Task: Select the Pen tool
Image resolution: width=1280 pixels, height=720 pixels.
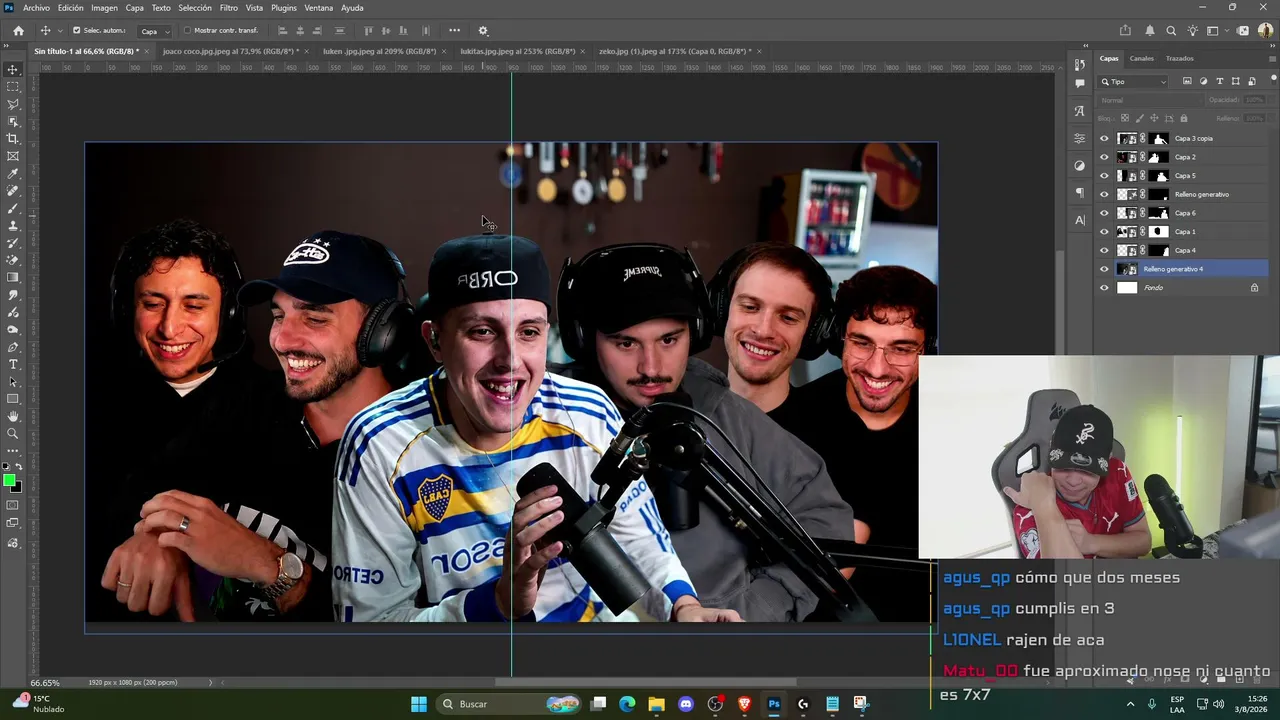Action: (13, 347)
